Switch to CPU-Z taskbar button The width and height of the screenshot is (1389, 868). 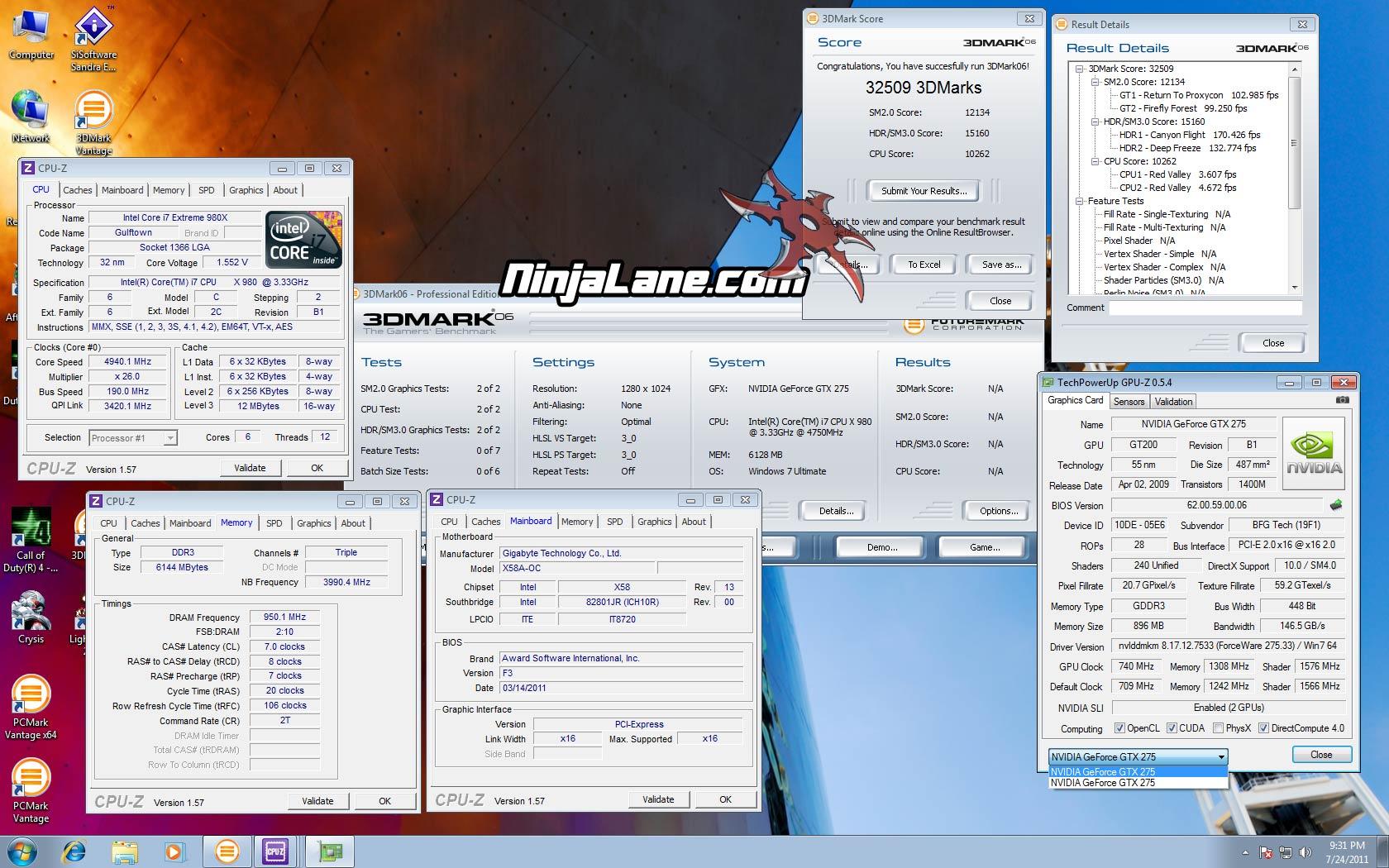275,851
